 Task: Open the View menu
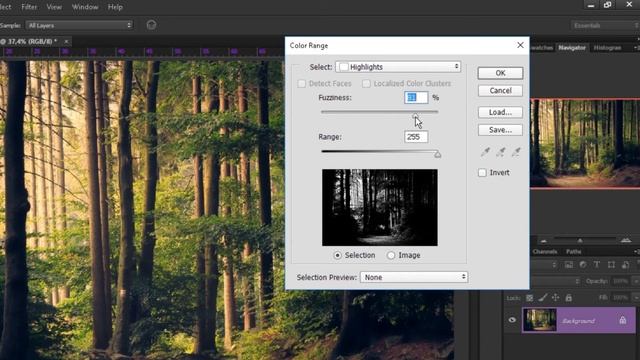(54, 7)
